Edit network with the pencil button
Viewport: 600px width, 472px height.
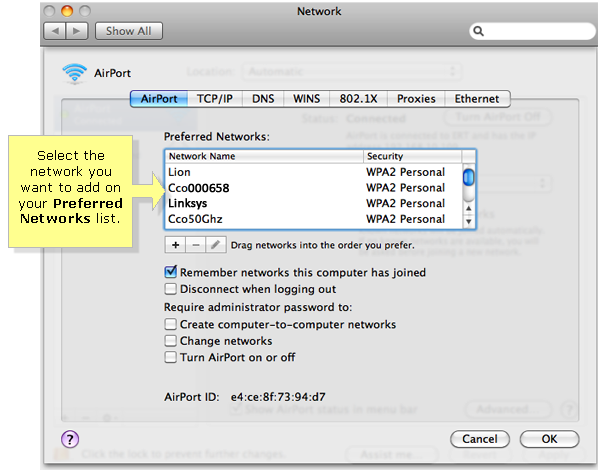click(x=215, y=245)
